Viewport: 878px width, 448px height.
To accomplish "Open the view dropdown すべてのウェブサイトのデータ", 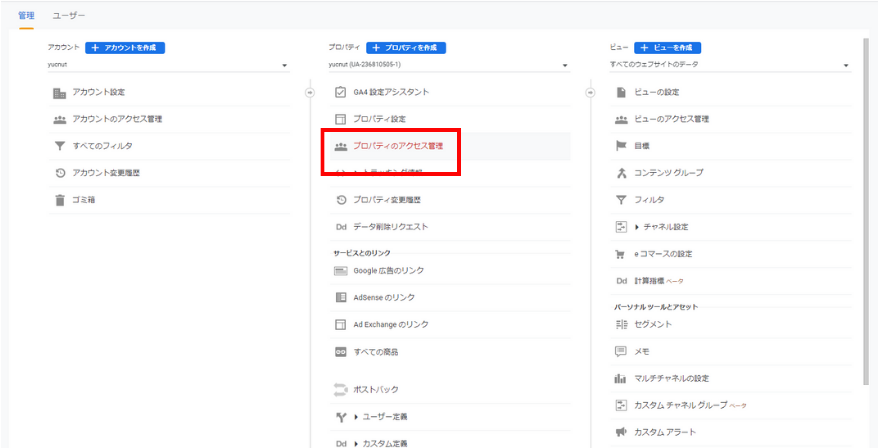I will pos(730,65).
